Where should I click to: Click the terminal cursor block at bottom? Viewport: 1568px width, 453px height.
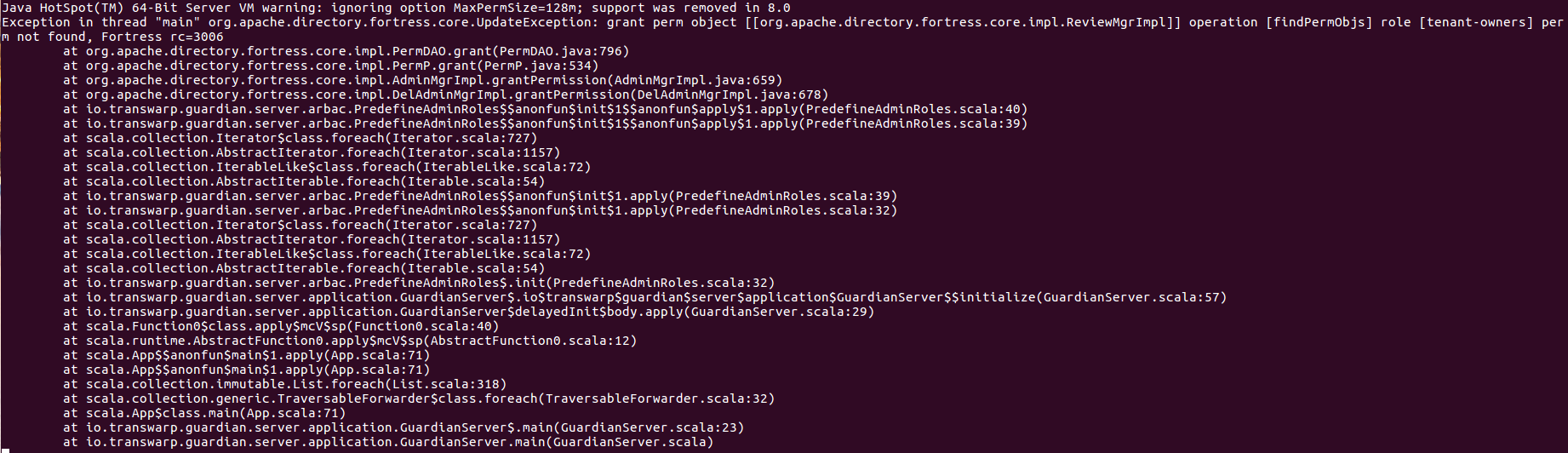tap(4, 450)
